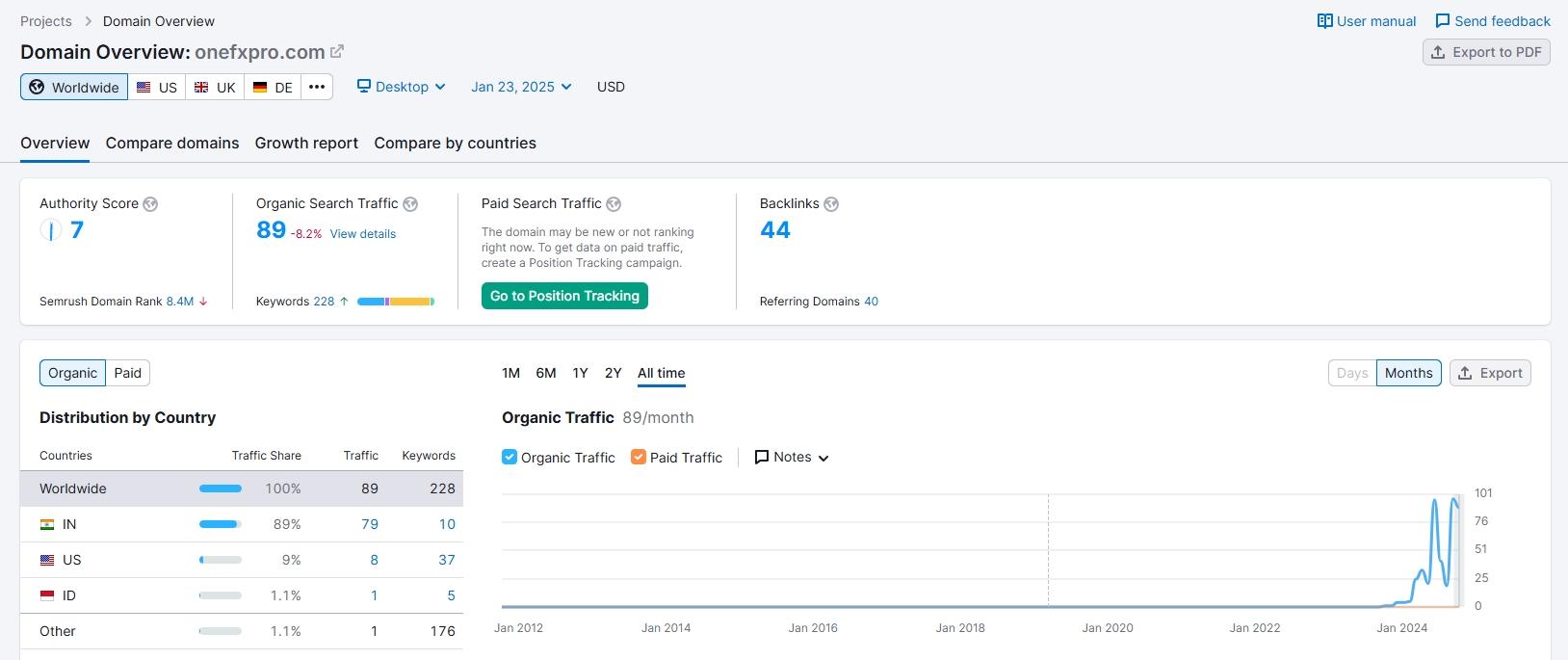Open the Growth report tab
This screenshot has width=1568, height=660.
tap(306, 143)
